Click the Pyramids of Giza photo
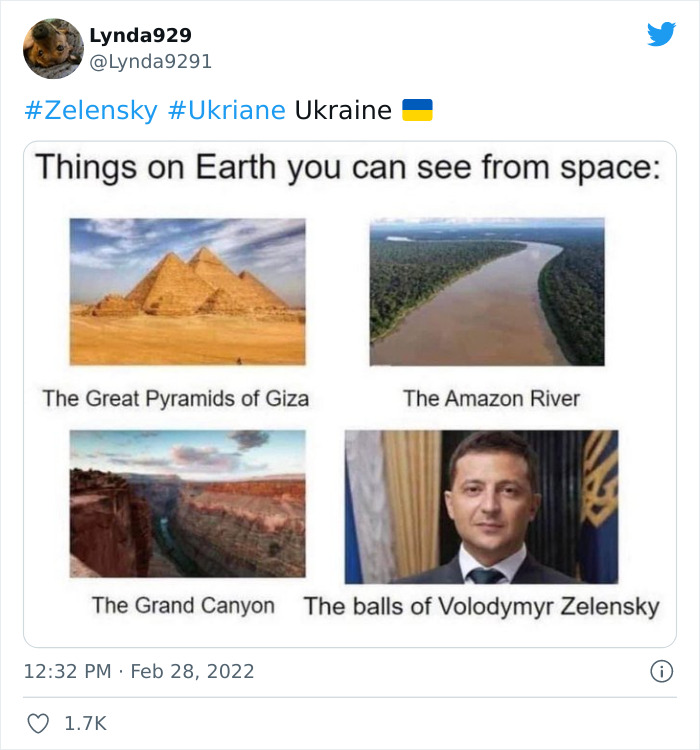This screenshot has width=700, height=750. point(187,291)
